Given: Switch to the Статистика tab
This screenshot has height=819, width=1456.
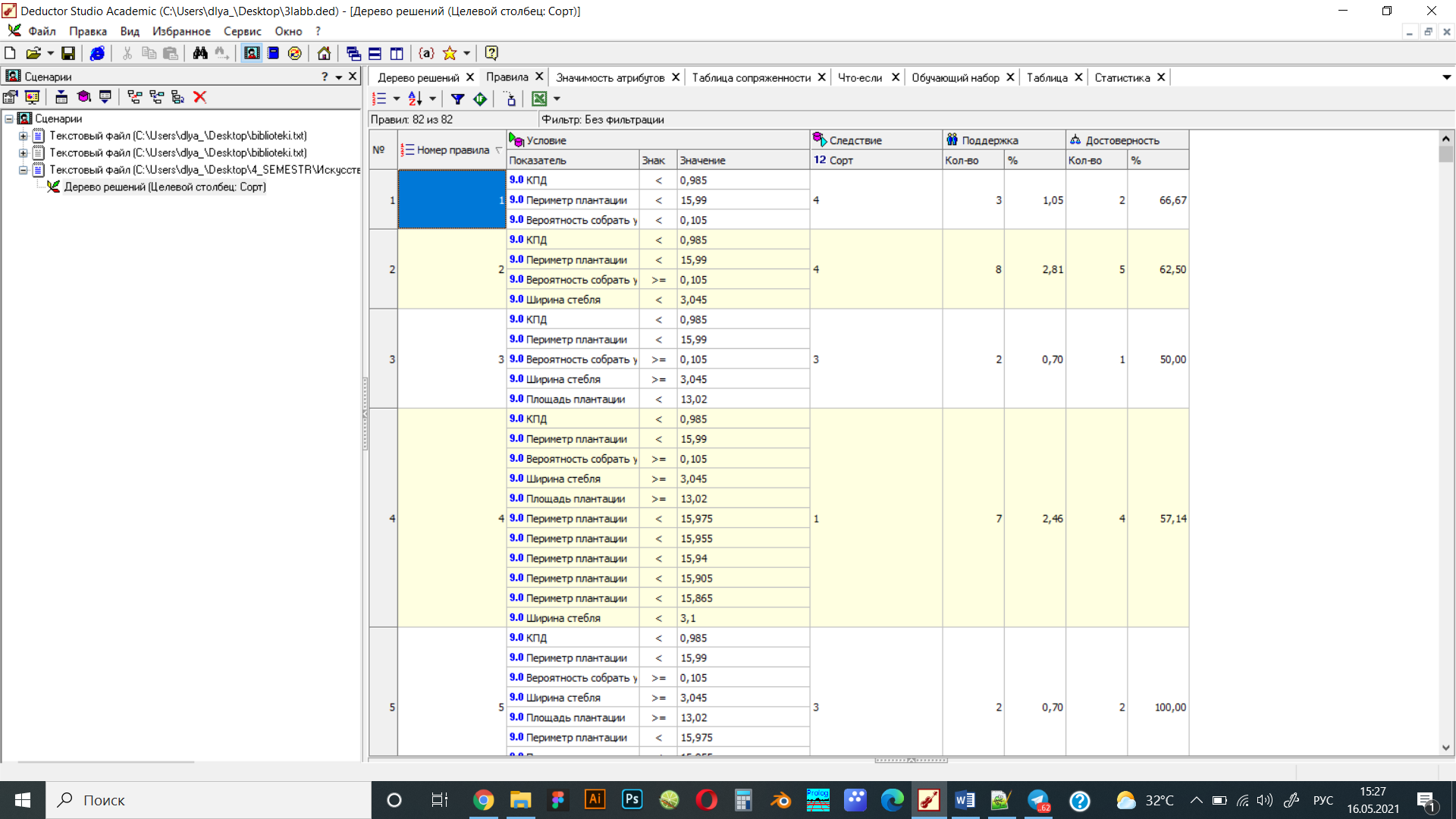Looking at the screenshot, I should (x=1122, y=77).
